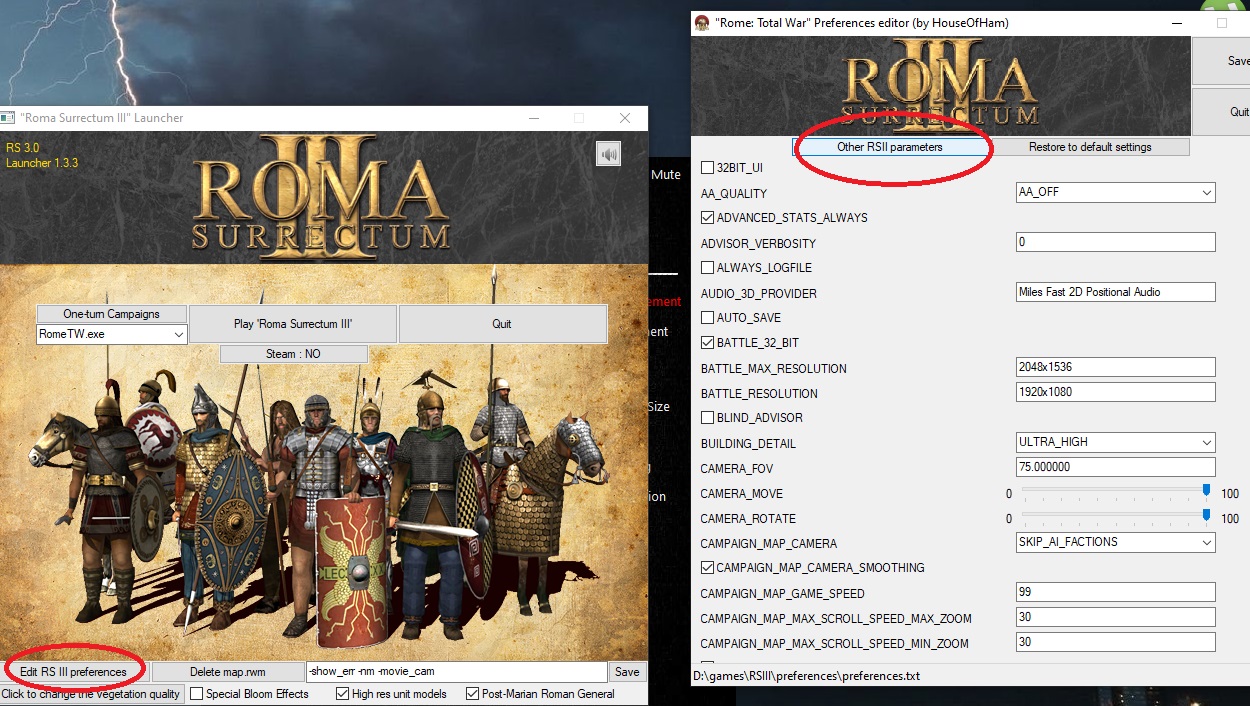
Task: Click the BATTLE_RESOLUTION input field
Action: click(1115, 392)
